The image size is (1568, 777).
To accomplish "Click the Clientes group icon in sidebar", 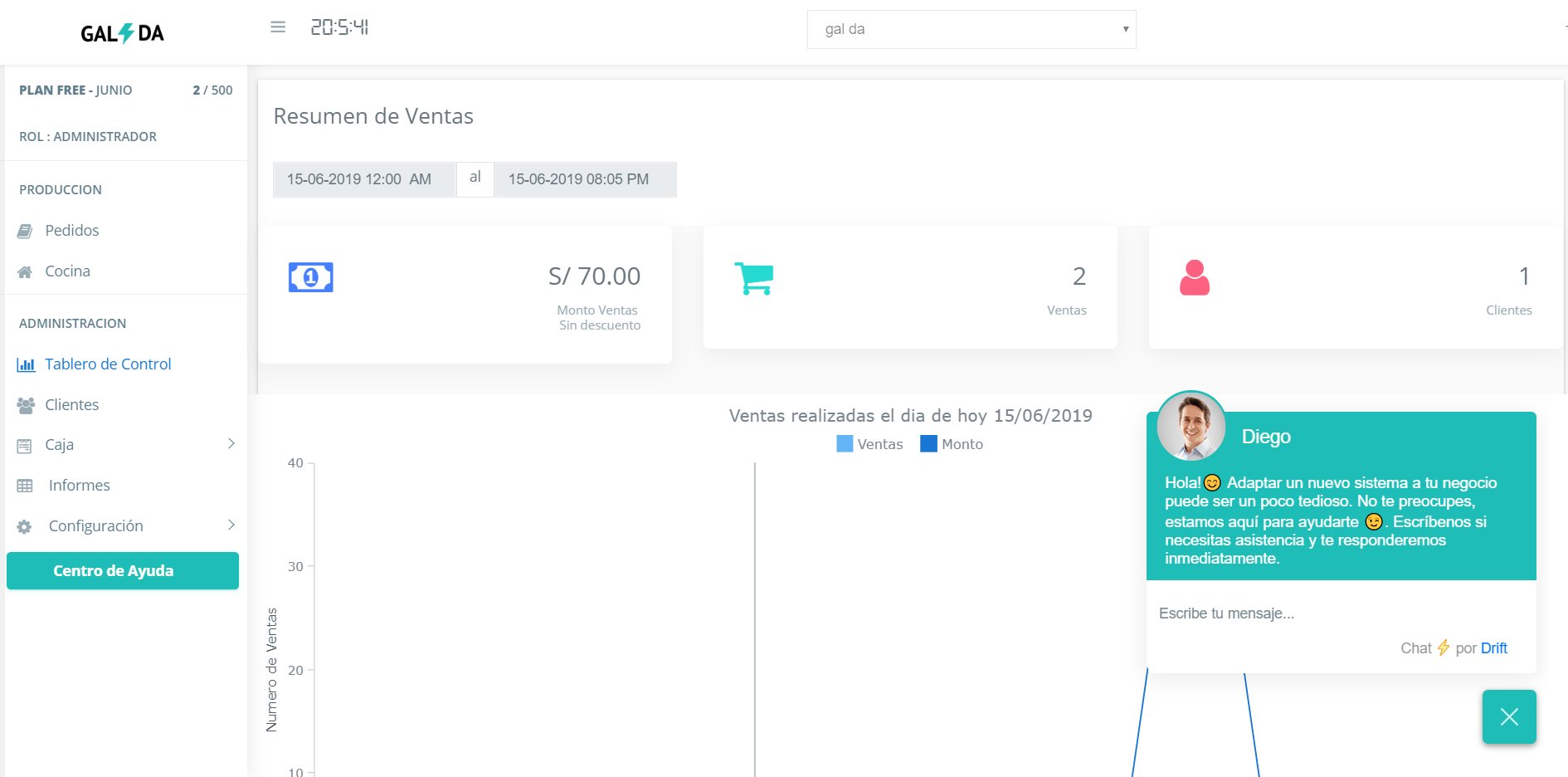I will 26,405.
